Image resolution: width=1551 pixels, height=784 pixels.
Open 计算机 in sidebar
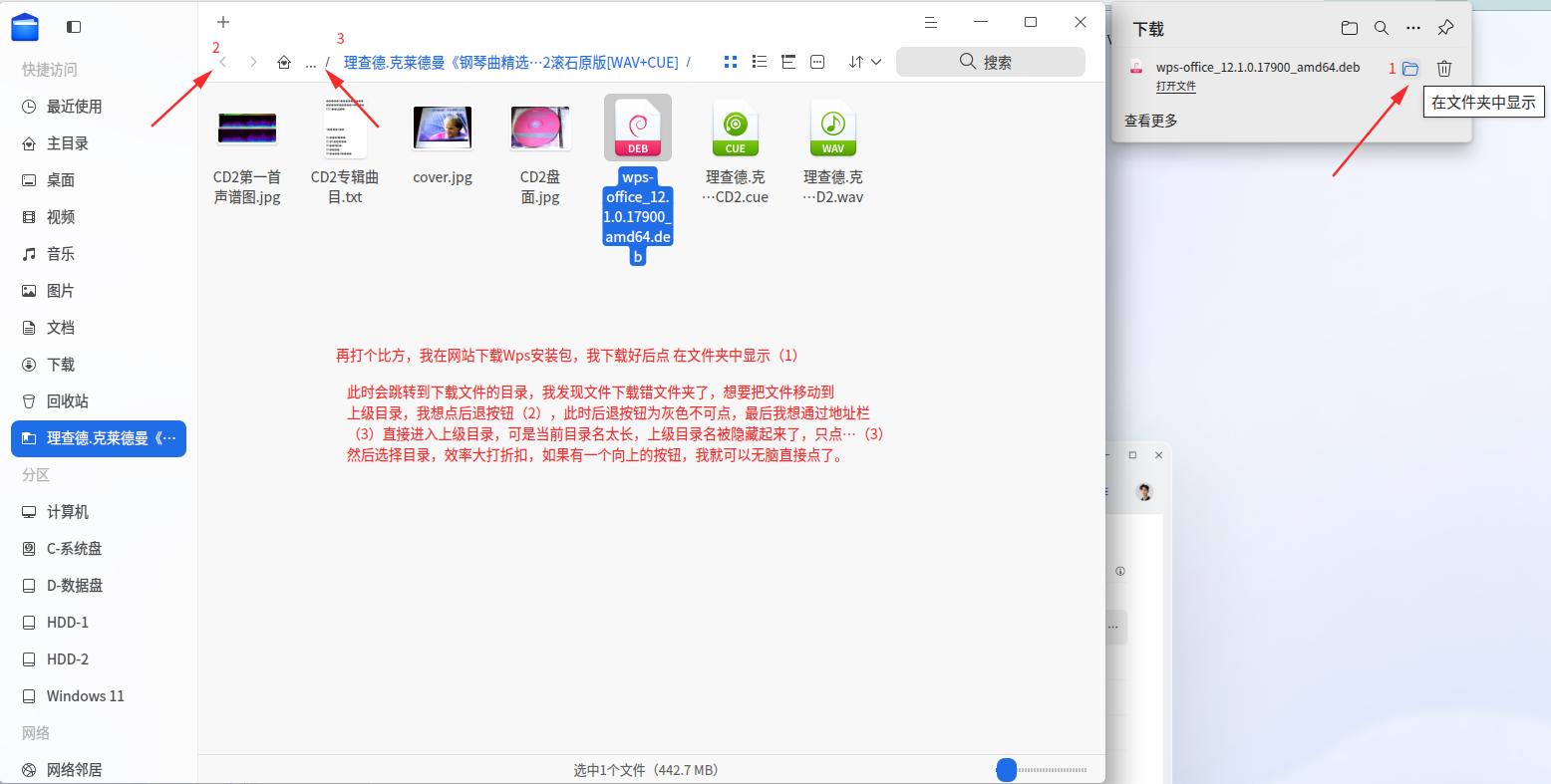[99, 512]
